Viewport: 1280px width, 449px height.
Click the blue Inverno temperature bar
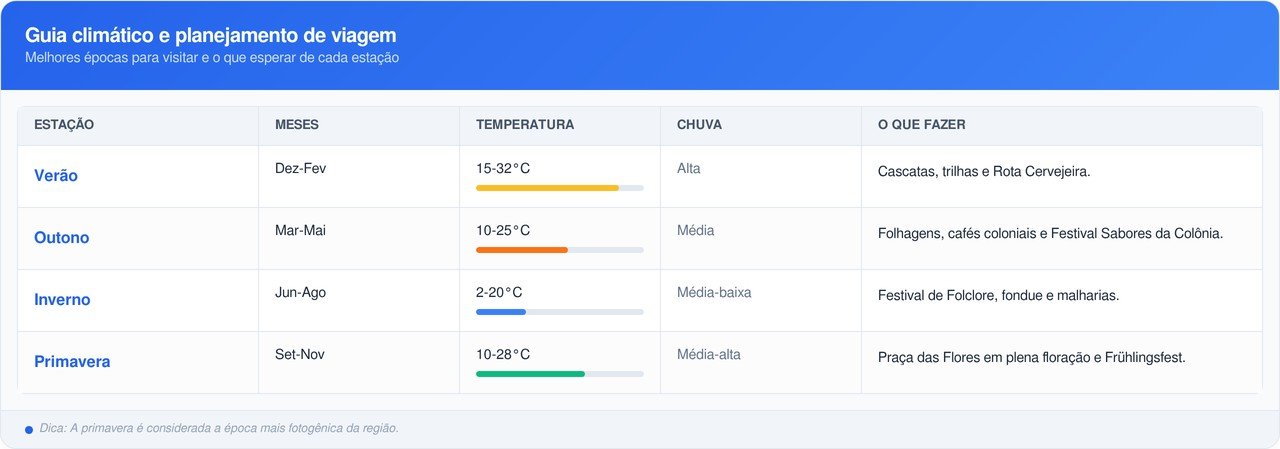pyautogui.click(x=501, y=312)
